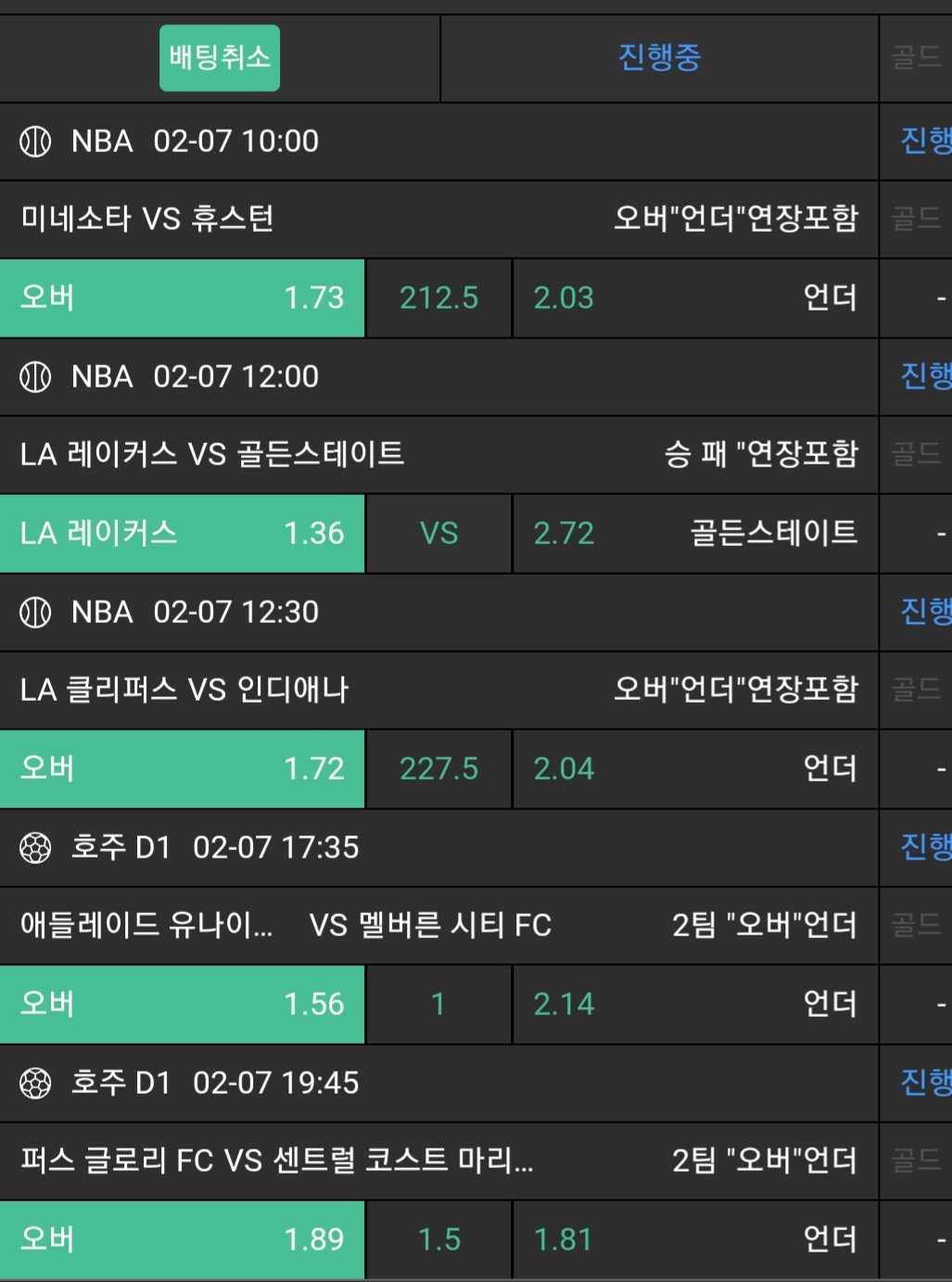Pick LA 레이커스 at 1.36 odds

pos(183,533)
